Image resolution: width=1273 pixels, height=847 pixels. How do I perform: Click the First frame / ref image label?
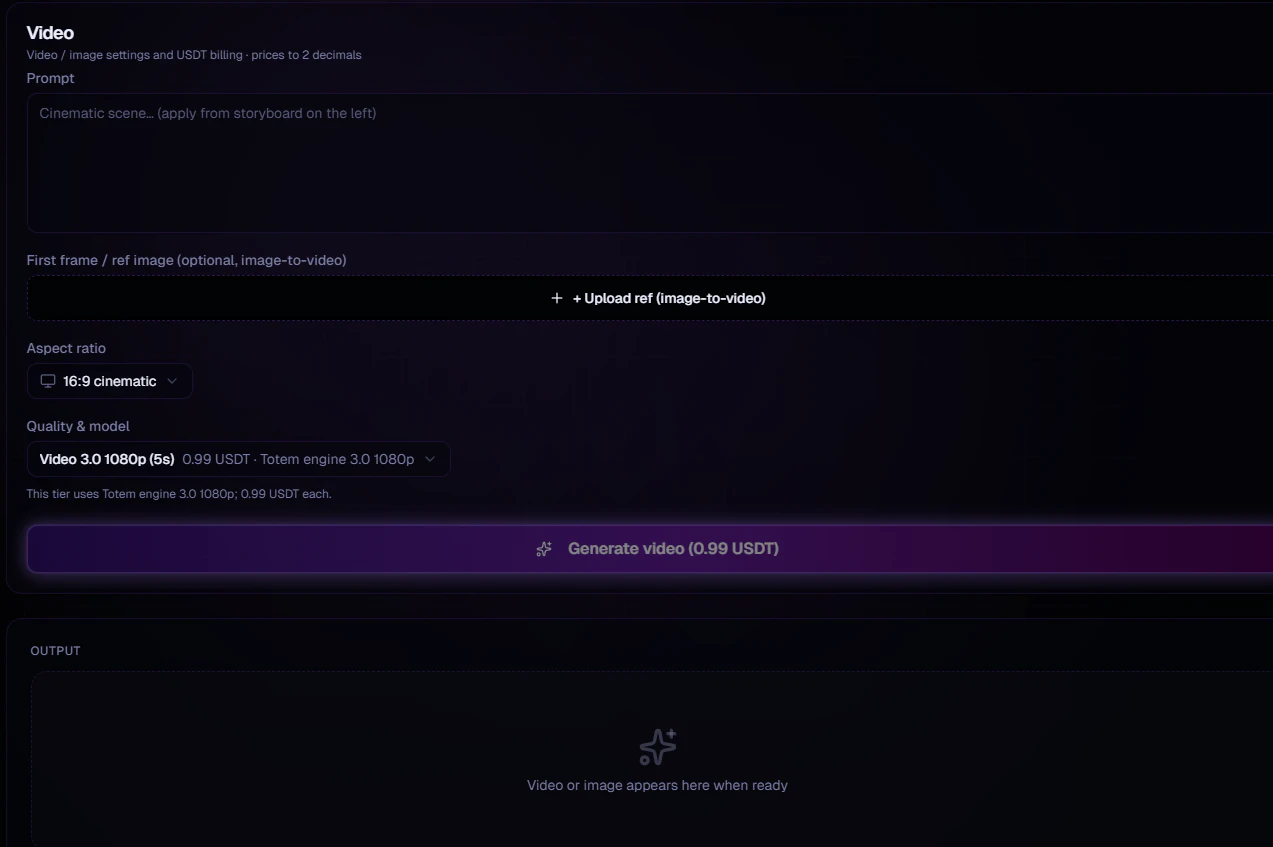(x=187, y=260)
